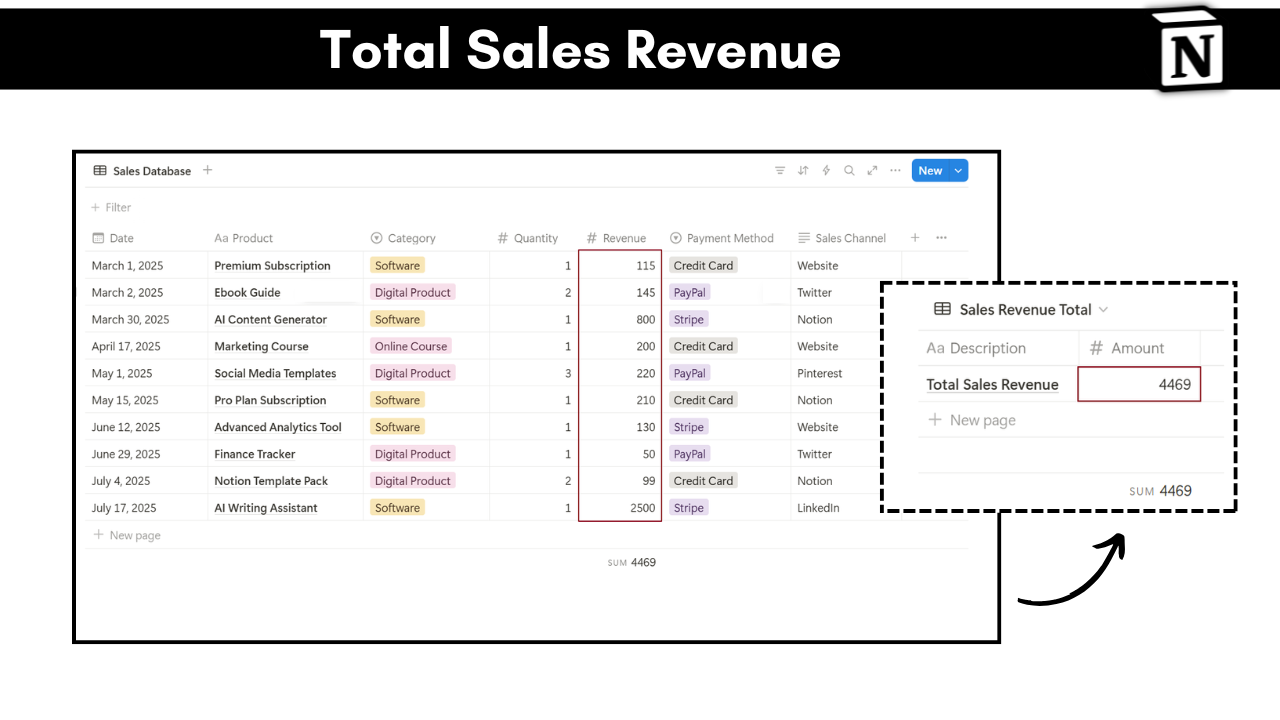Image resolution: width=1280 pixels, height=720 pixels.
Task: Click the table icon beside Sales Database title
Action: pyautogui.click(x=99, y=170)
